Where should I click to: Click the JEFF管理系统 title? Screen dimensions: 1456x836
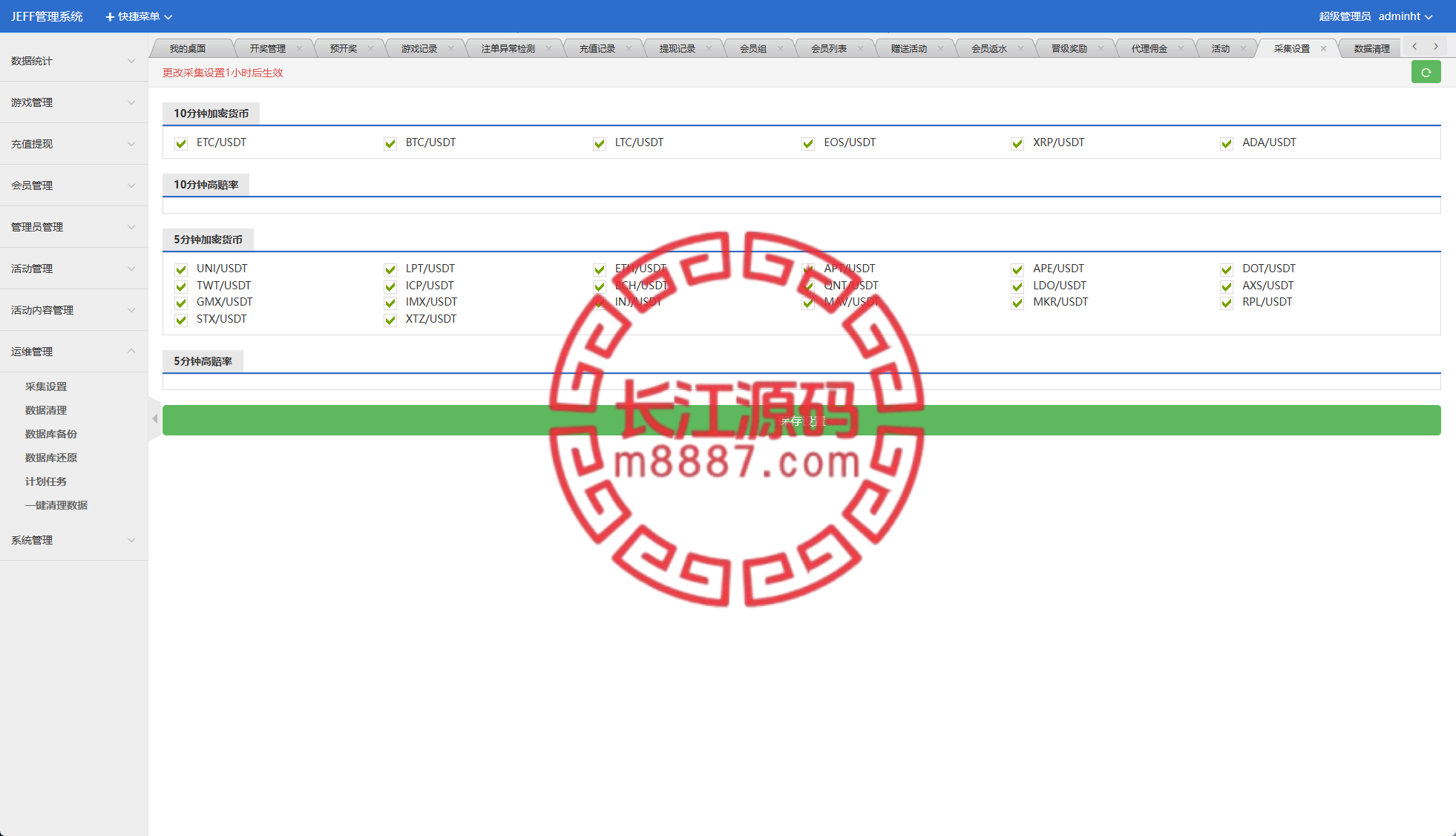47,16
